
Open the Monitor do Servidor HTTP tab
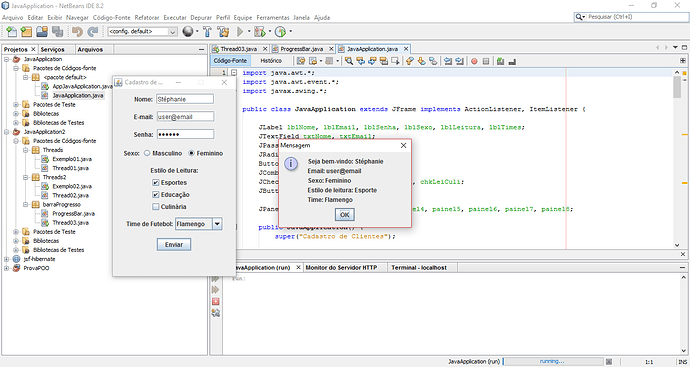pos(341,268)
